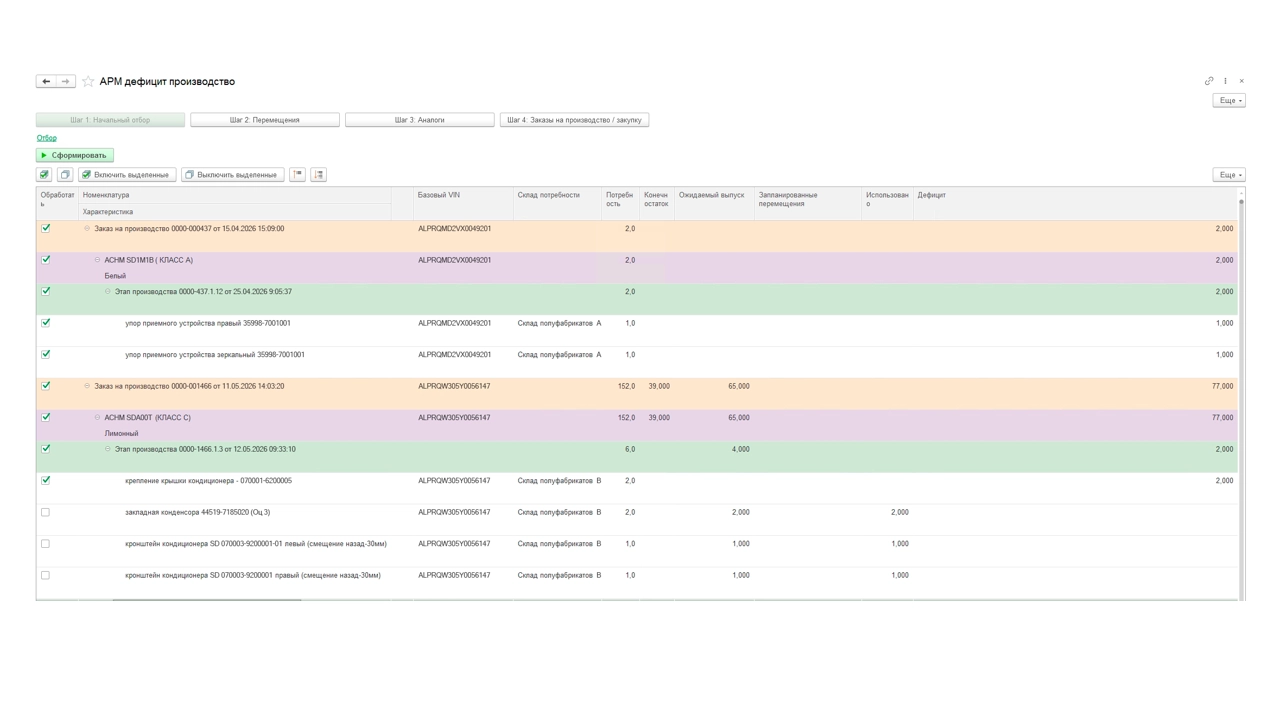
Task: Open the Еще menu in table toolbar
Action: click(x=1229, y=175)
